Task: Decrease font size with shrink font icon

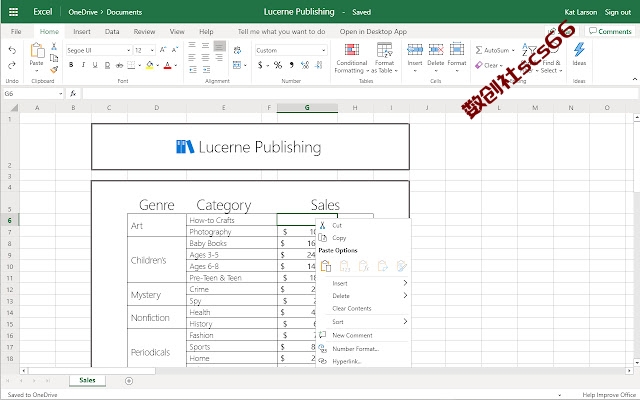Action: [175, 50]
